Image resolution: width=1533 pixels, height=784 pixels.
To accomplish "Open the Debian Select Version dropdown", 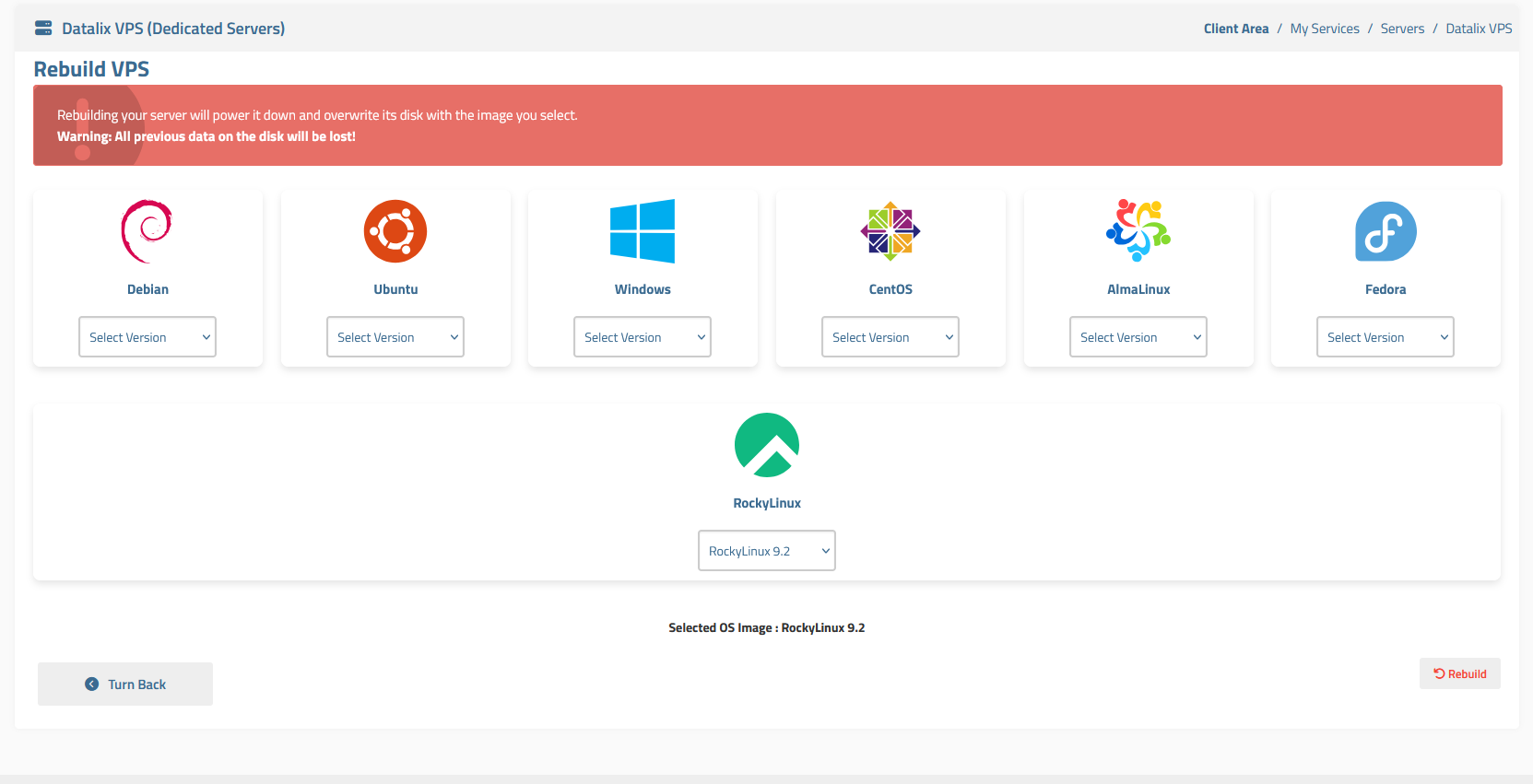I will [147, 337].
